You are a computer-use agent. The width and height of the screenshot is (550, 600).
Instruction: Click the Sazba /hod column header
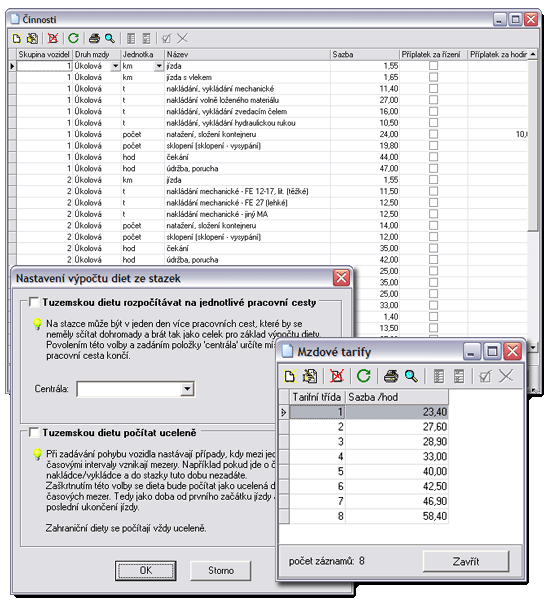397,397
